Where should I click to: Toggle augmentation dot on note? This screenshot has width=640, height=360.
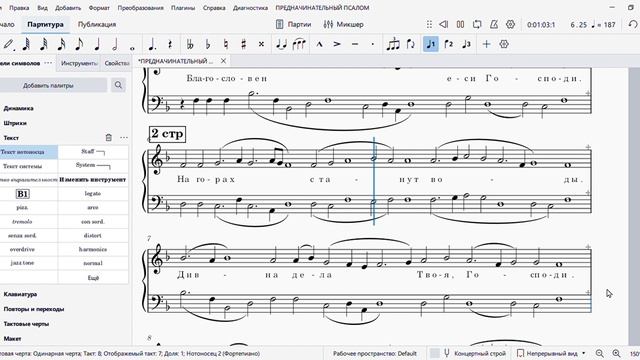pos(152,44)
